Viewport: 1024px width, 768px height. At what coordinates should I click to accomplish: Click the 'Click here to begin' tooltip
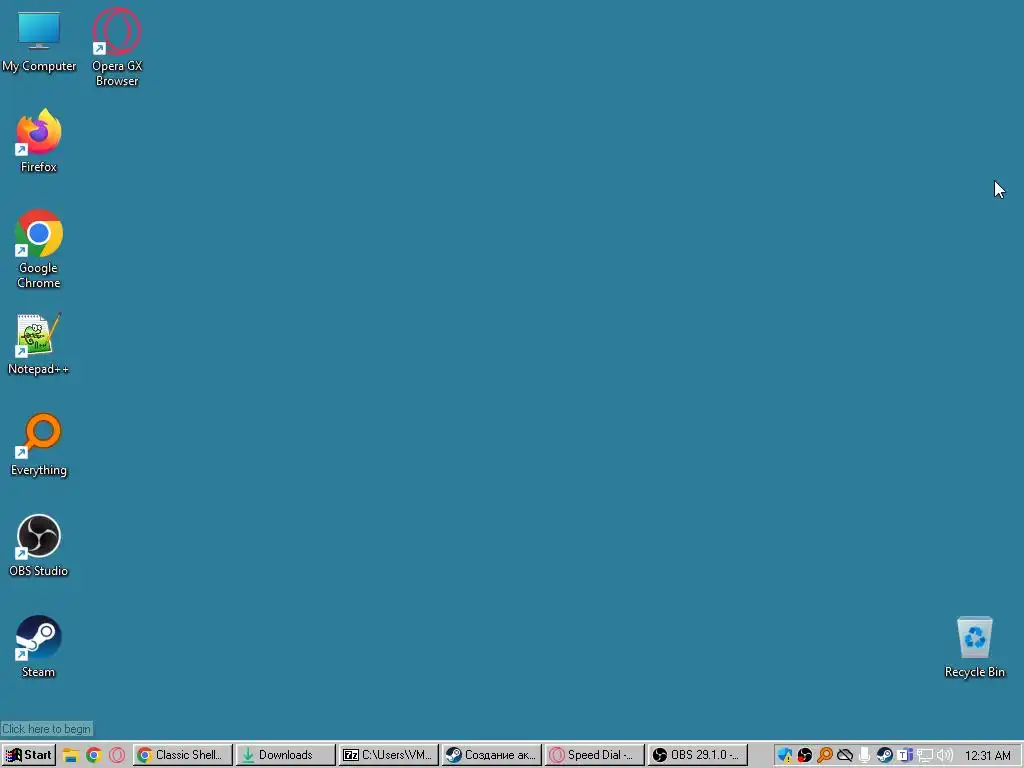pyautogui.click(x=46, y=729)
